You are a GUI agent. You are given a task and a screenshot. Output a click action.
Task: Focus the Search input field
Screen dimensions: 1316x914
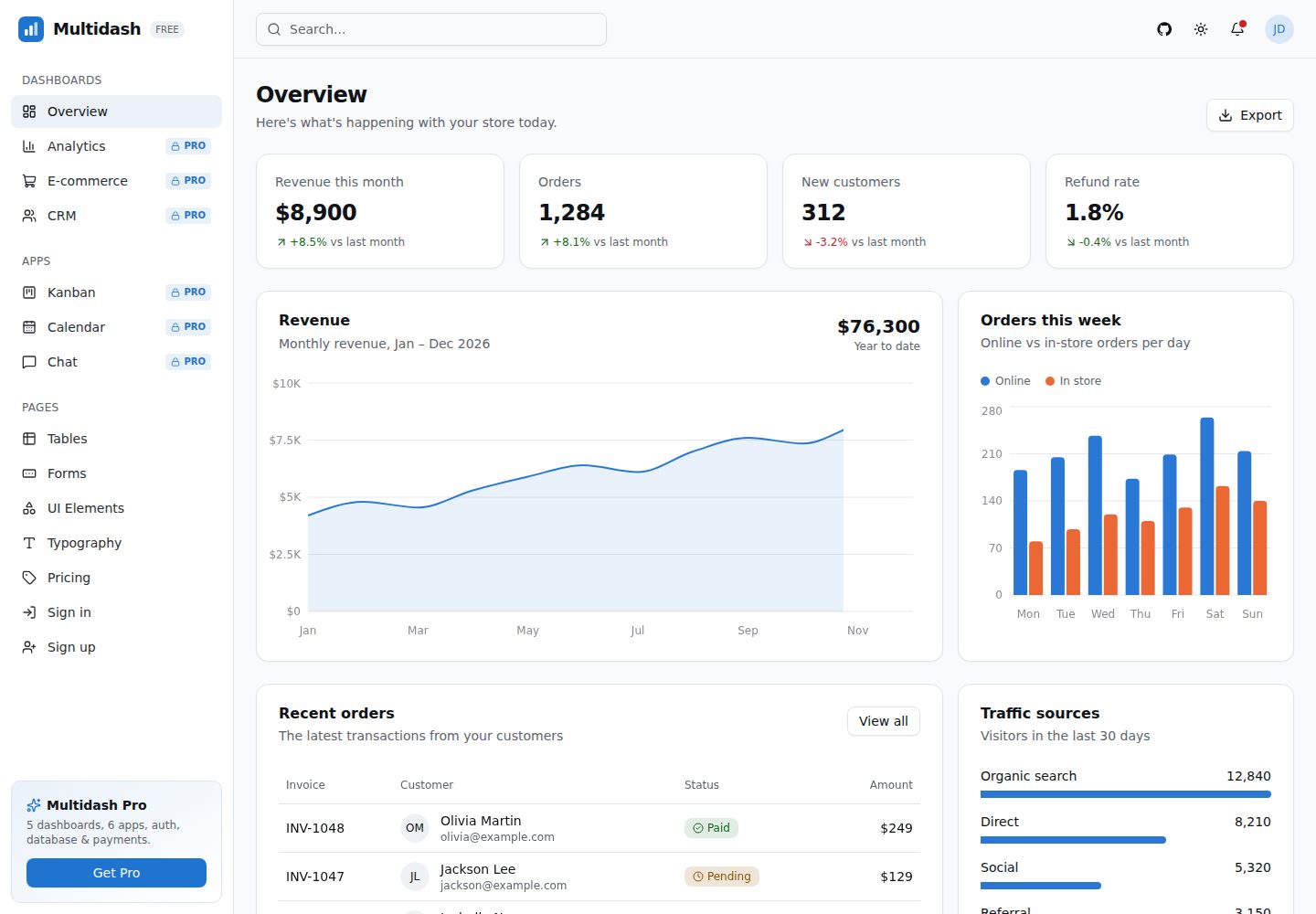[431, 29]
